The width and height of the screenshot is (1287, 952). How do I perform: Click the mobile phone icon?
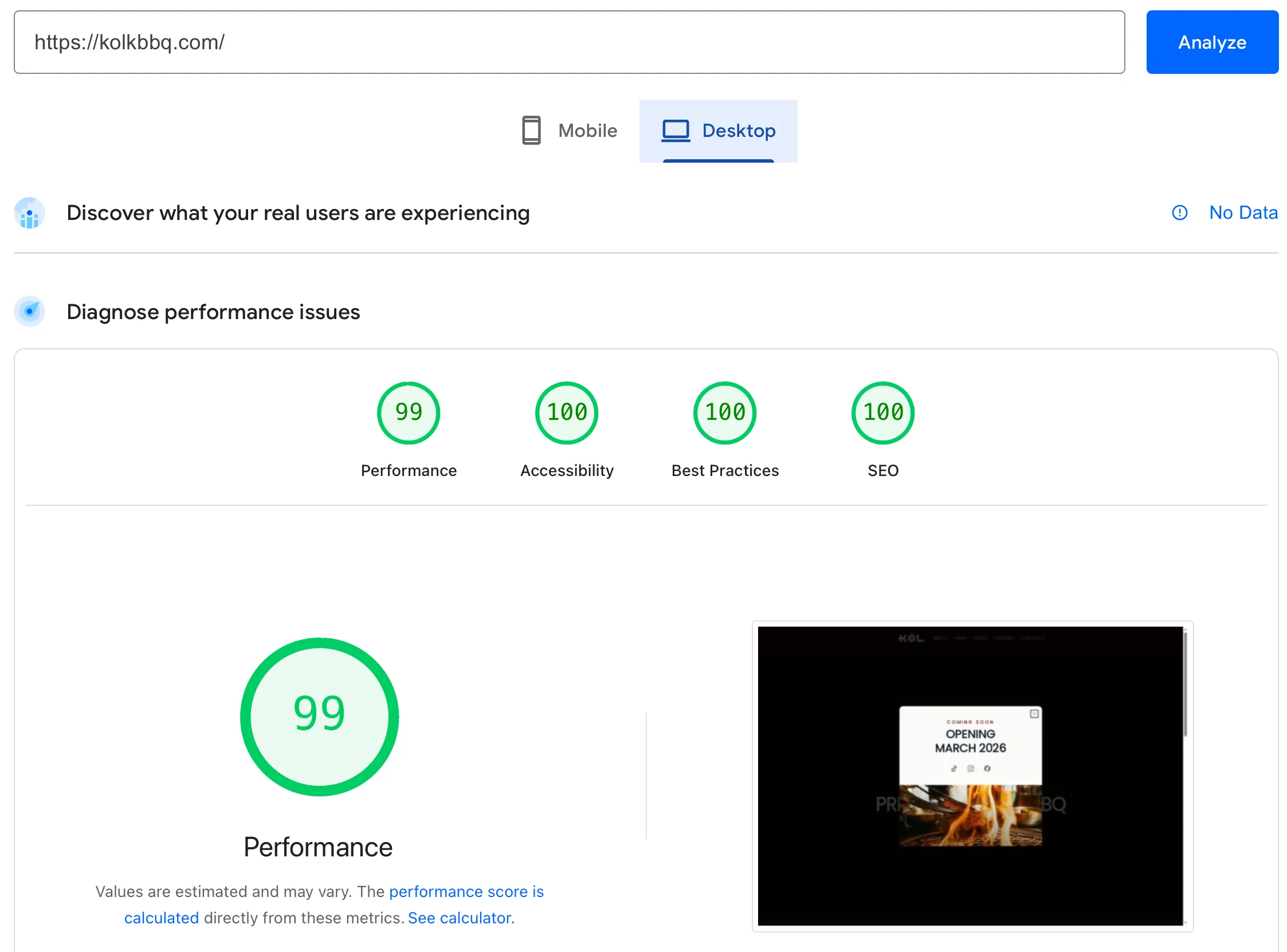point(531,131)
